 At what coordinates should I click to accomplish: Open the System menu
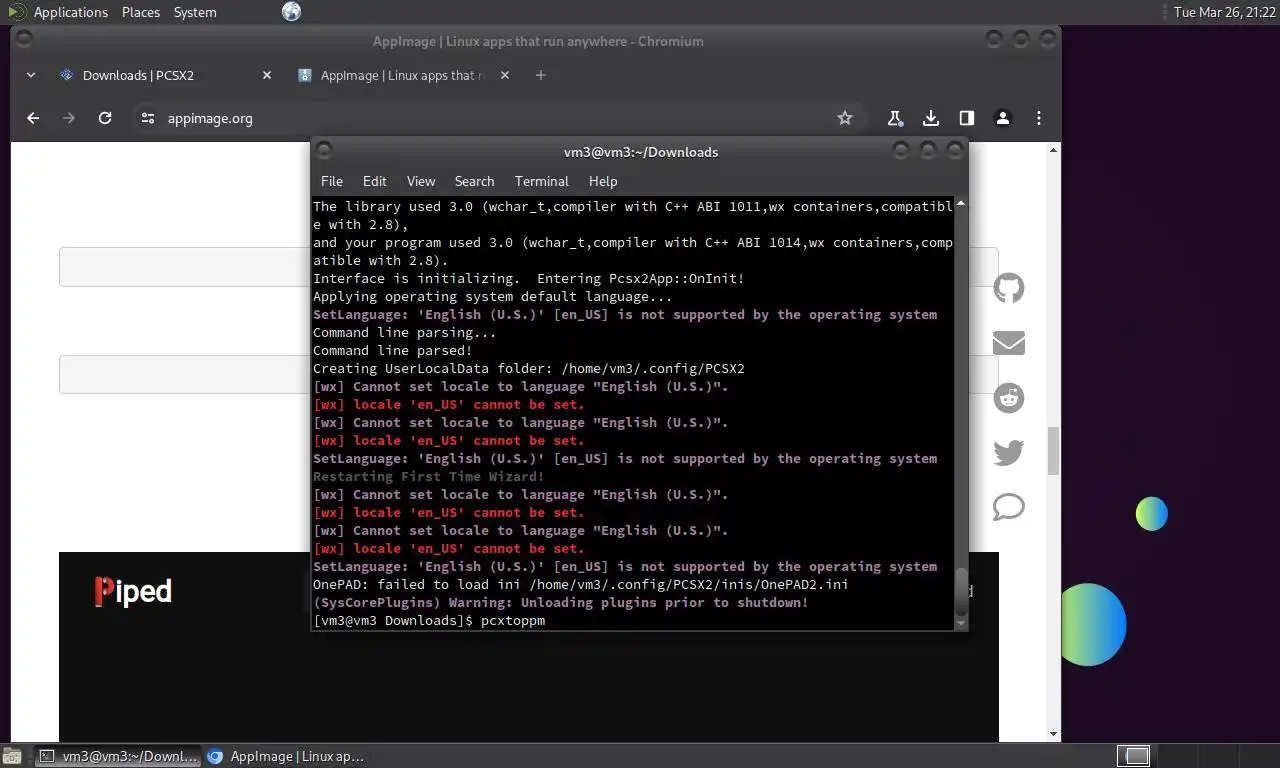tap(195, 12)
